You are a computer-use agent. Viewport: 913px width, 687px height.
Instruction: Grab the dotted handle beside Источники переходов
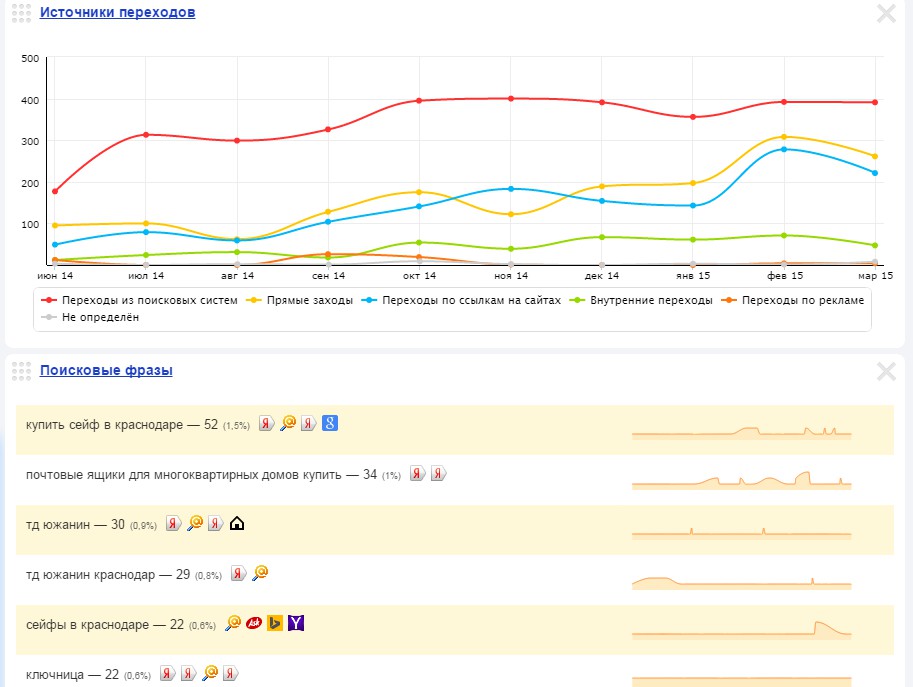22,12
